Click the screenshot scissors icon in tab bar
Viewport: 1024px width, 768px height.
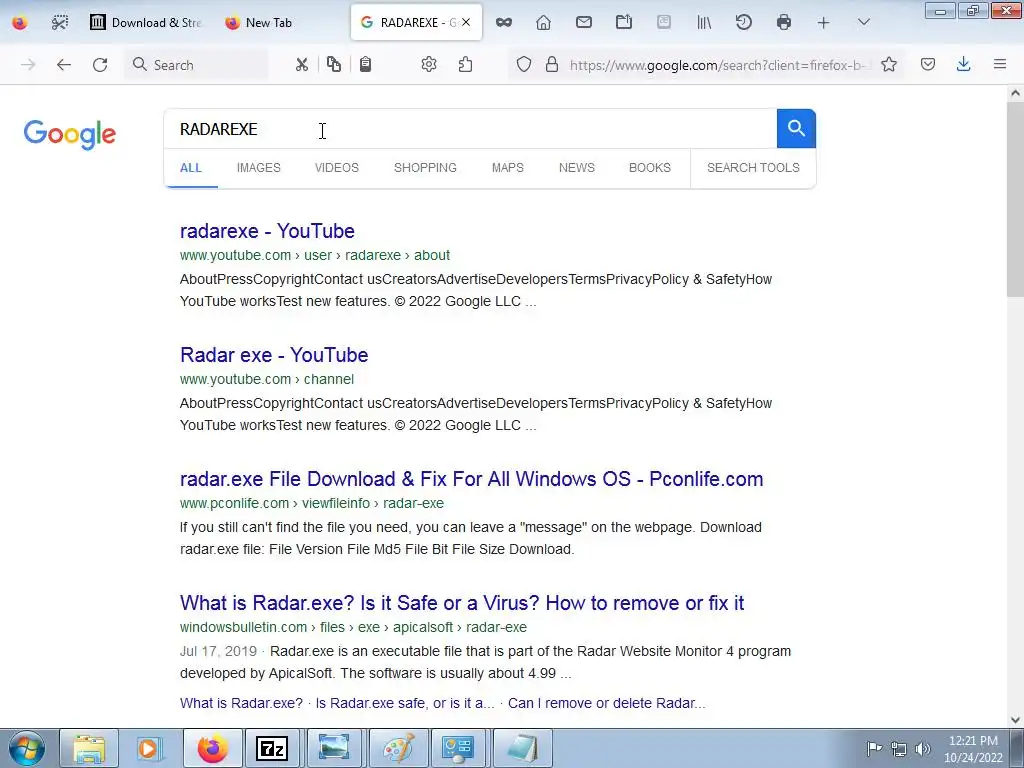[59, 23]
